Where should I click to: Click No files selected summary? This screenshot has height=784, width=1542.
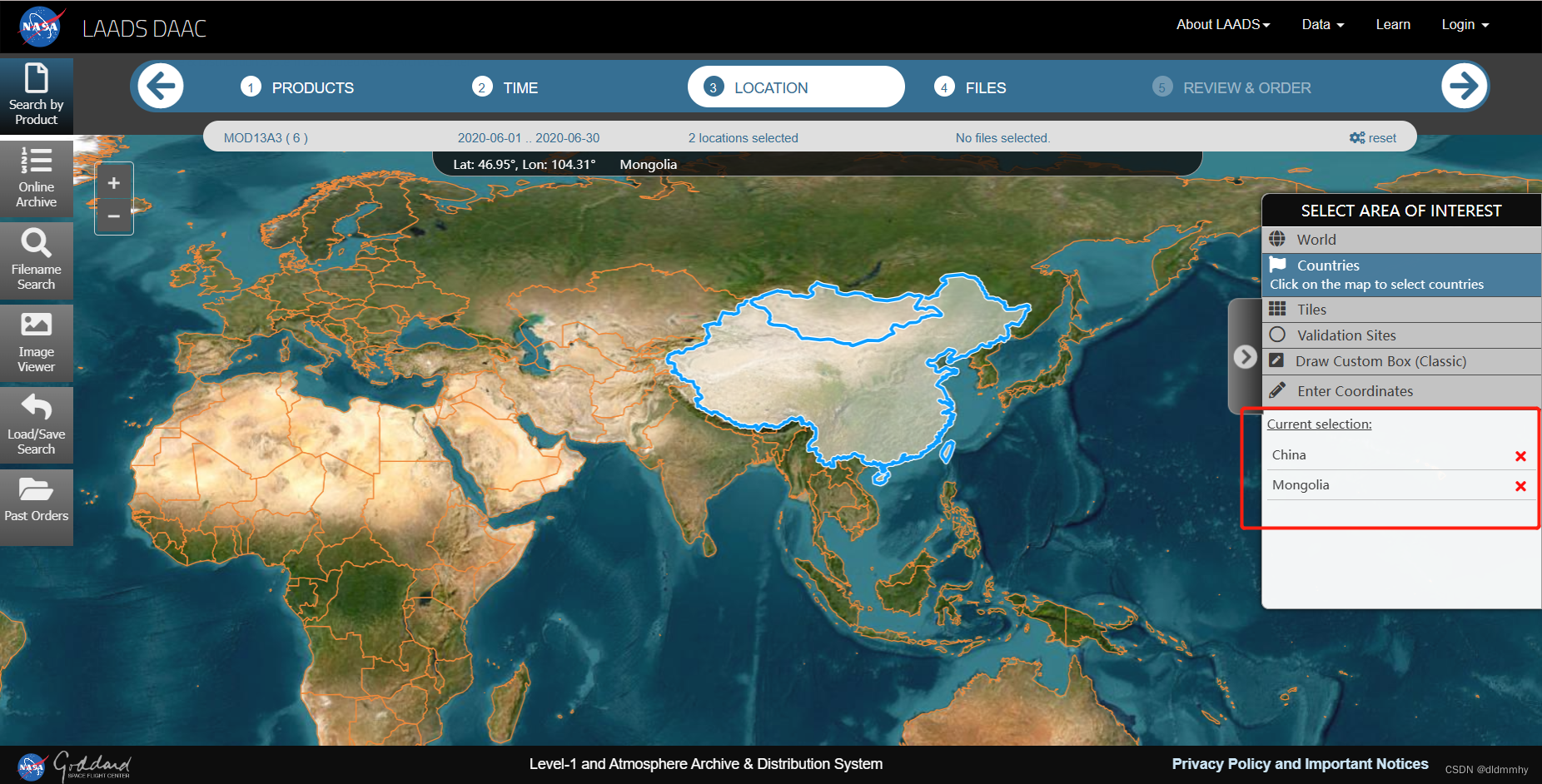[1002, 138]
